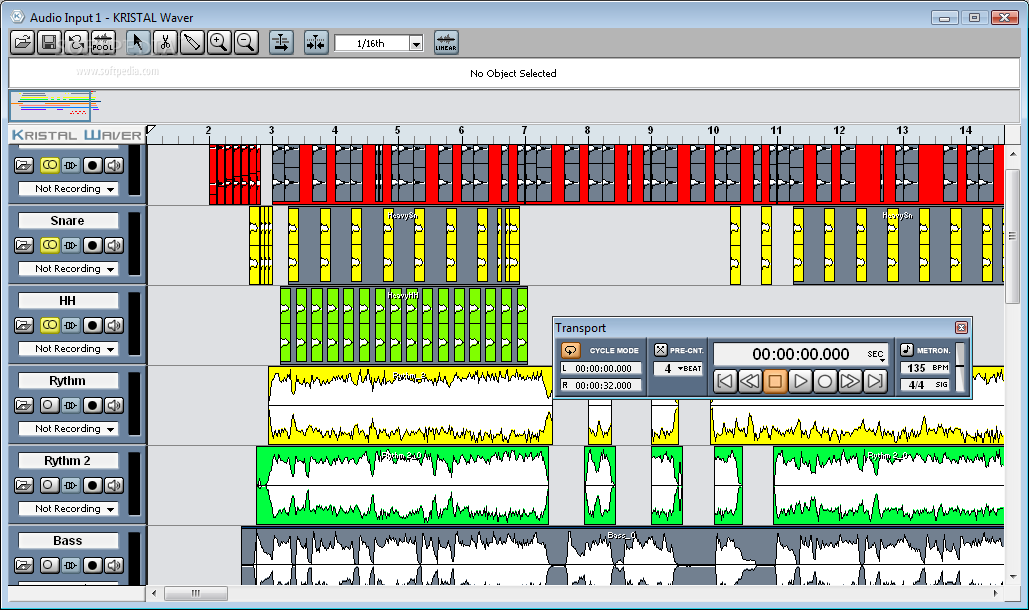This screenshot has height=610, width=1029.
Task: Toggle Cycle Mode loop button in Transport
Action: coord(570,350)
